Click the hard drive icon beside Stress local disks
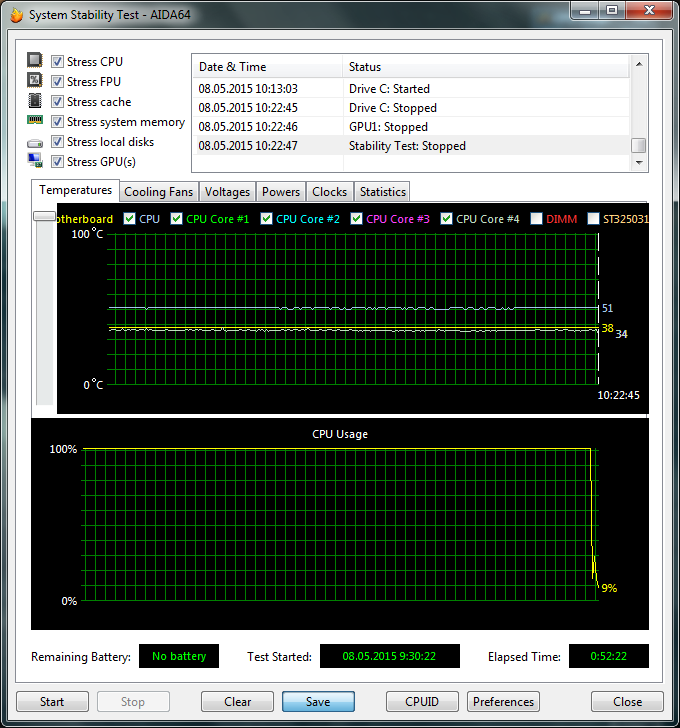The width and height of the screenshot is (680, 728). (x=35, y=143)
